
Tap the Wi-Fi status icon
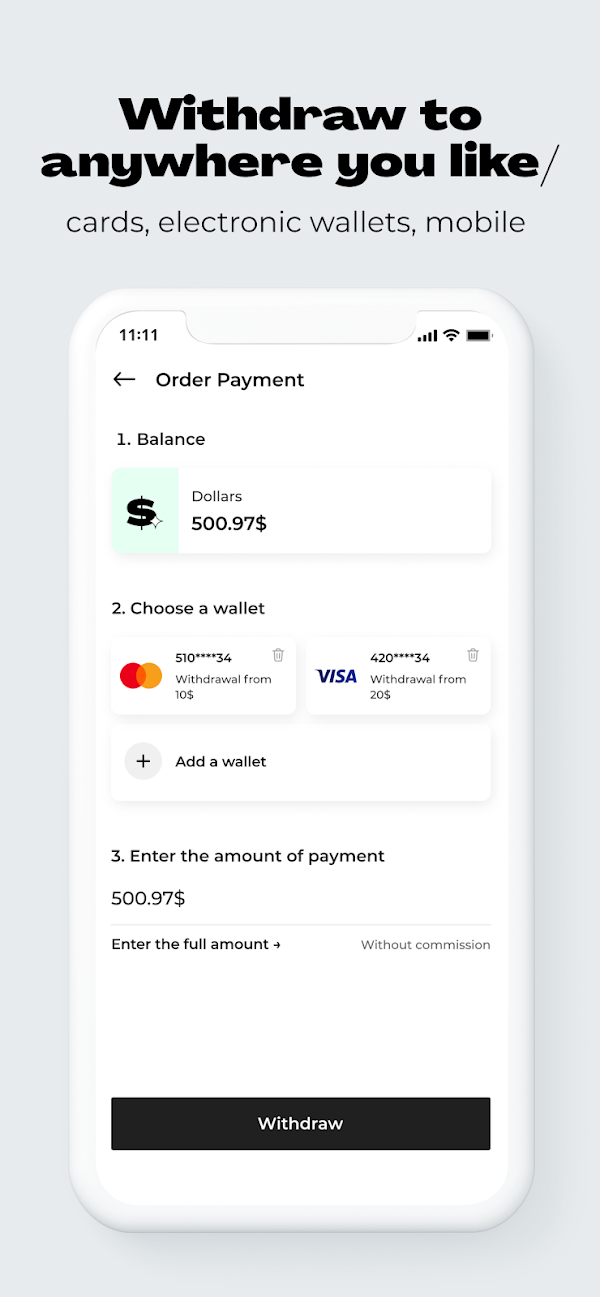click(451, 335)
